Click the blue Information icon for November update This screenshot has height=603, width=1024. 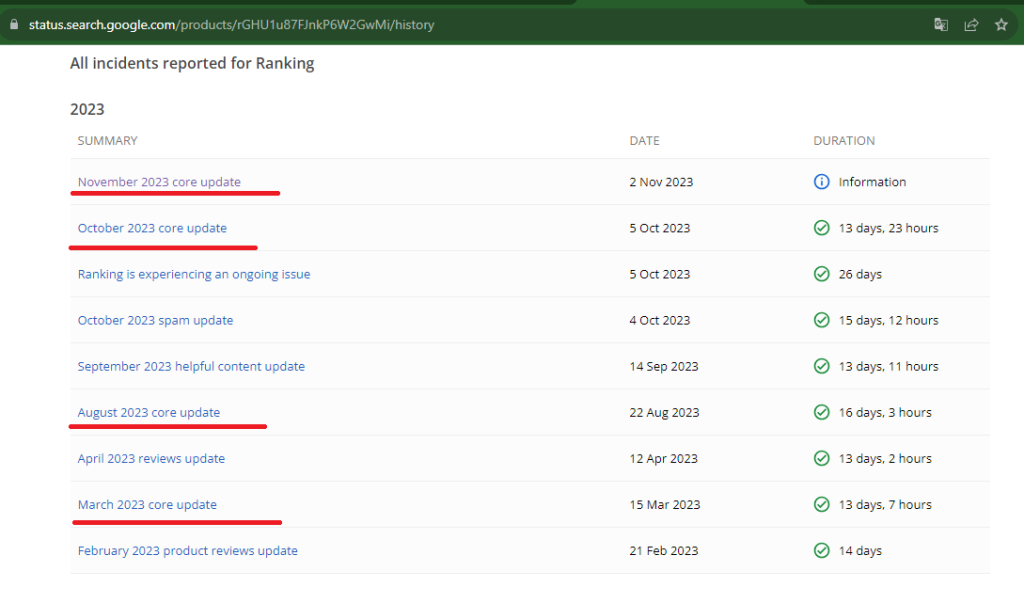tap(822, 182)
